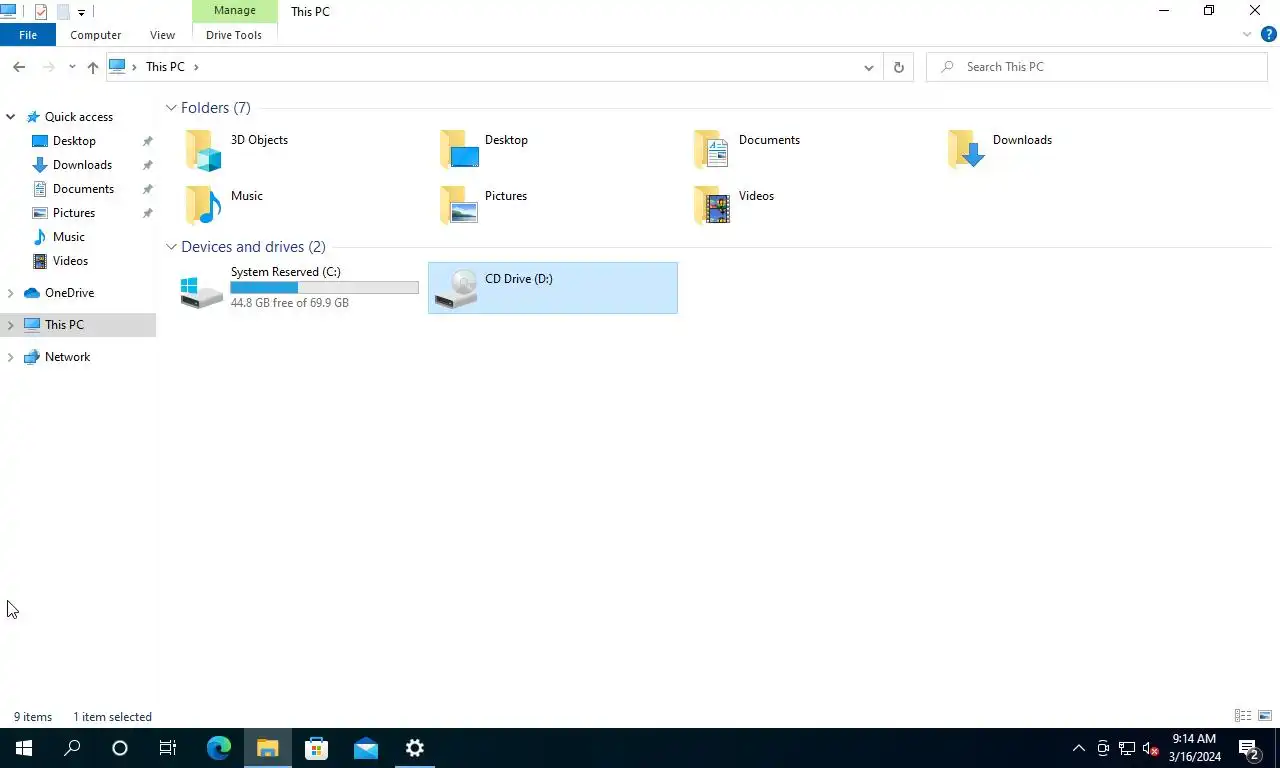Screen dimensions: 1280x768
Task: Open the Drive Tools ribbon tab
Action: click(234, 35)
